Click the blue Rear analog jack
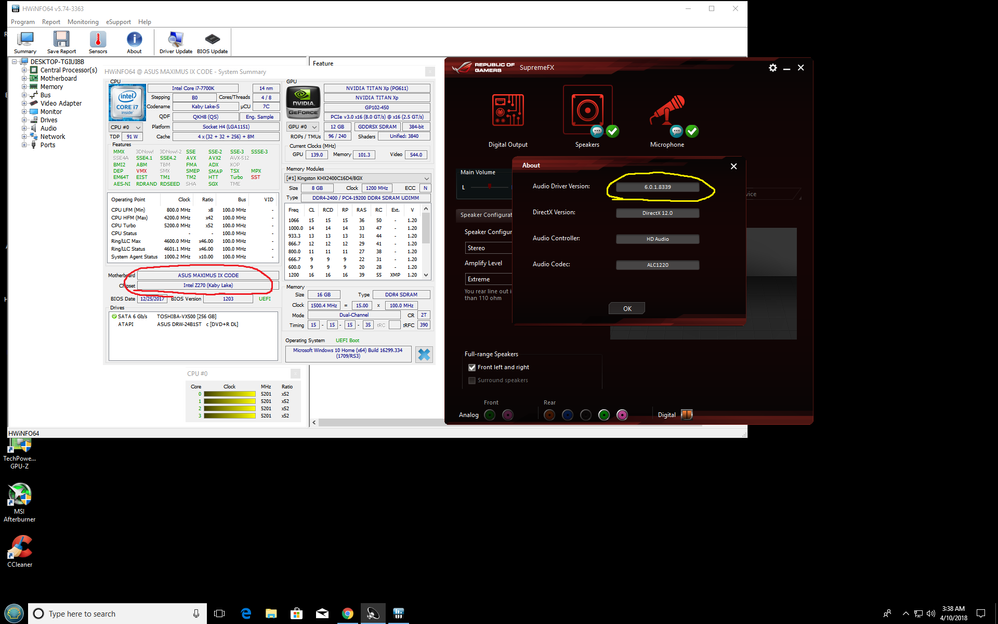 (x=567, y=415)
